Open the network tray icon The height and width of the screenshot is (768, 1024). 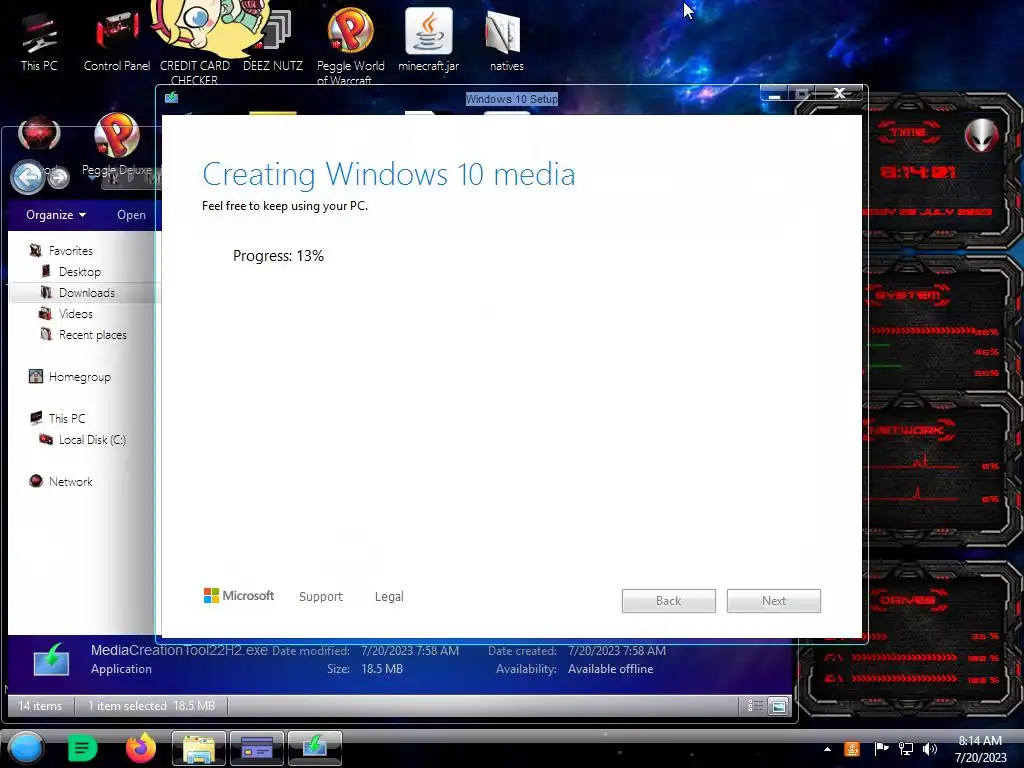905,749
